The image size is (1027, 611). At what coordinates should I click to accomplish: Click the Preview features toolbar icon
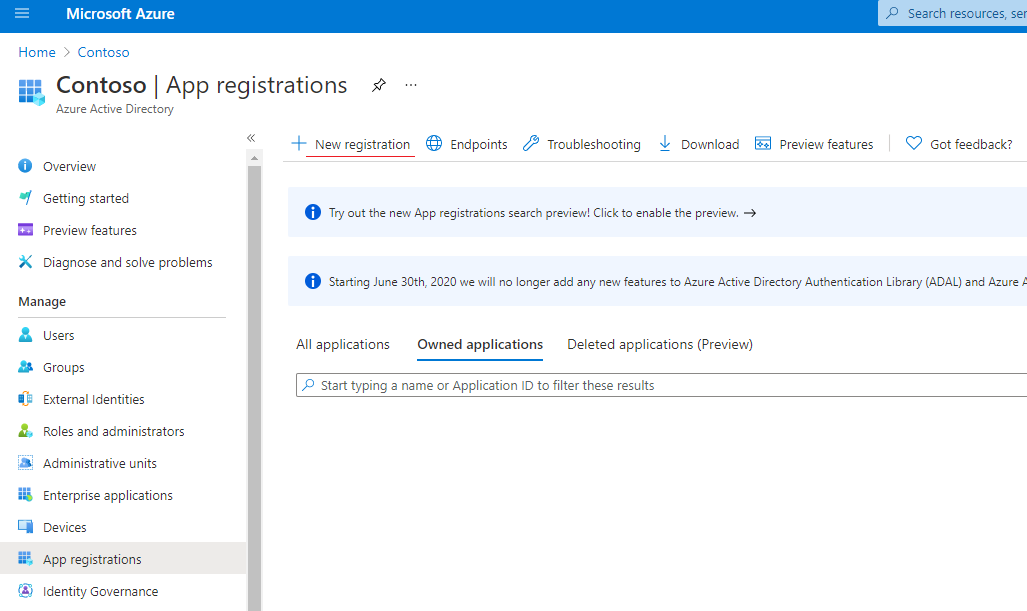(x=763, y=143)
